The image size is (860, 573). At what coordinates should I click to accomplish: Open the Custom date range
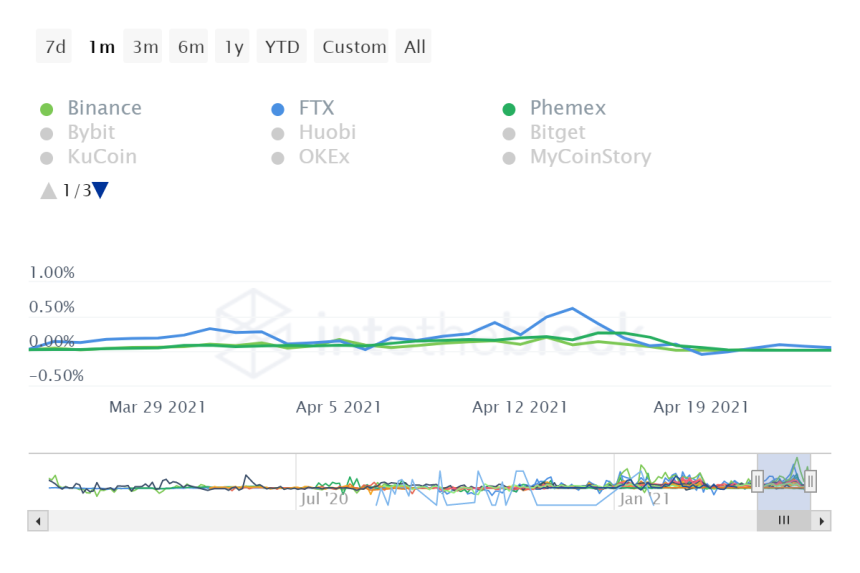click(354, 47)
